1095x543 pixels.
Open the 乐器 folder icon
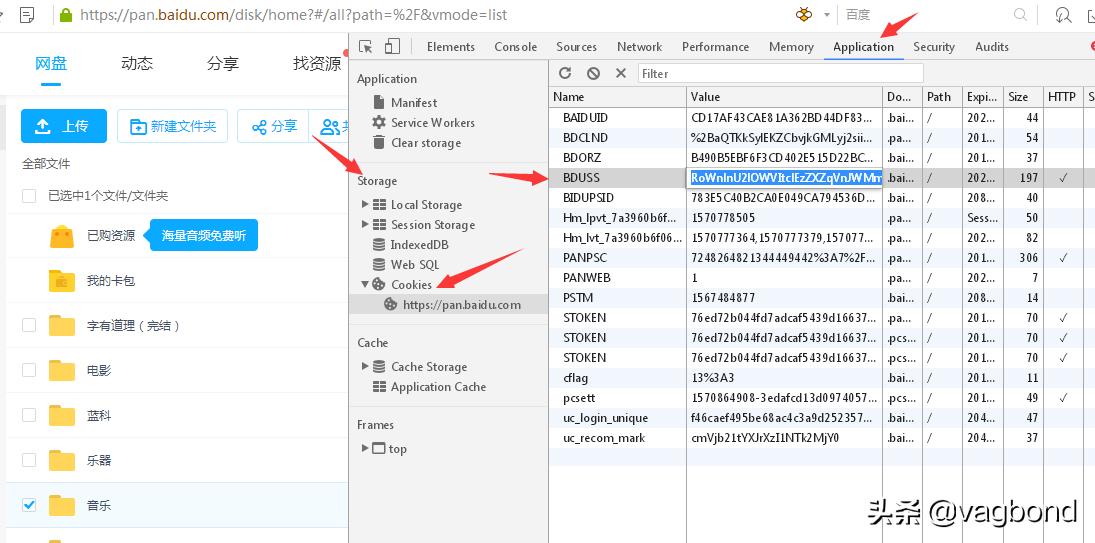(x=61, y=460)
